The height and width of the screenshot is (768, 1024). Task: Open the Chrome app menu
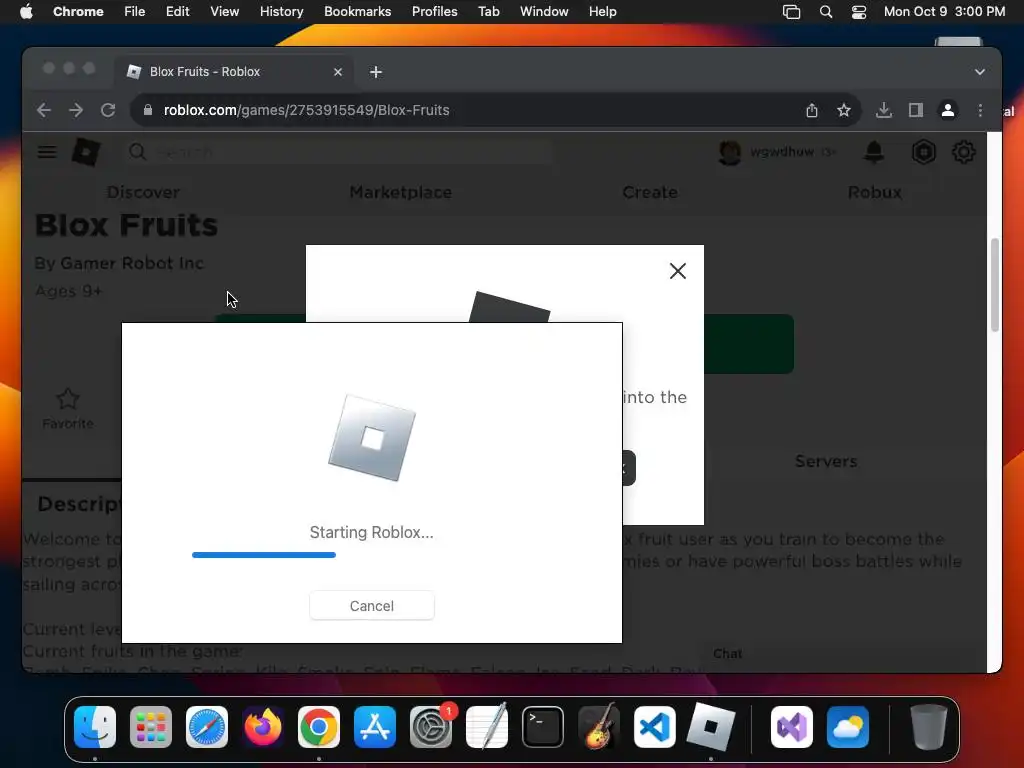[78, 12]
